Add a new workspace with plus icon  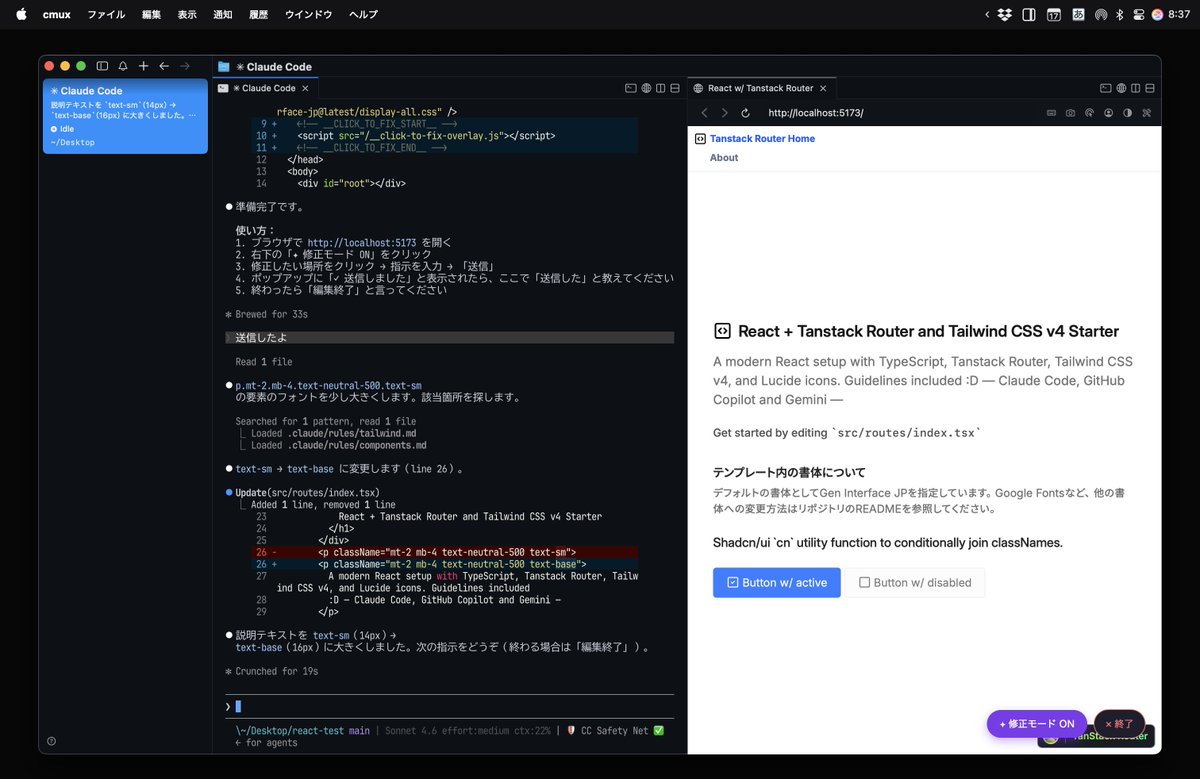tap(144, 66)
